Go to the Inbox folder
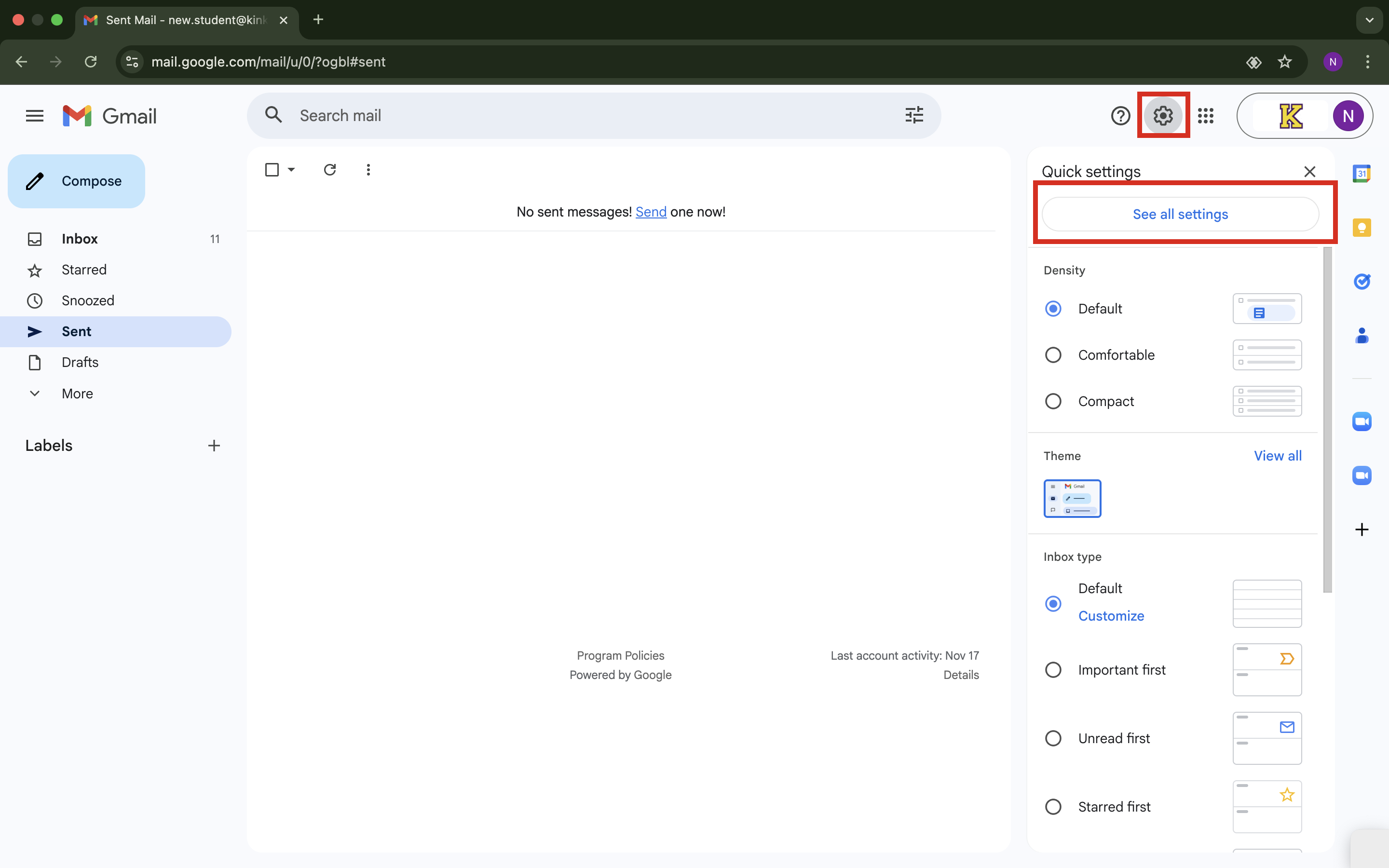 tap(80, 239)
